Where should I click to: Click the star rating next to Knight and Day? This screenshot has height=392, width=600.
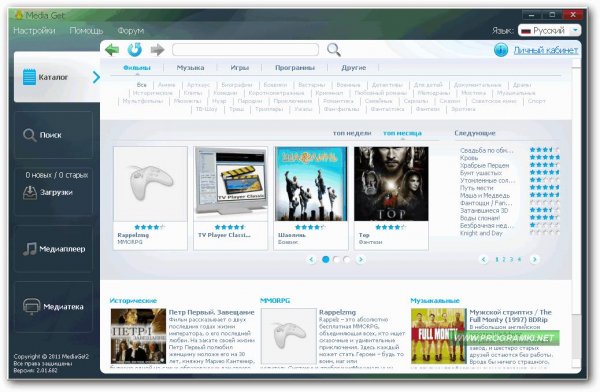coord(545,232)
